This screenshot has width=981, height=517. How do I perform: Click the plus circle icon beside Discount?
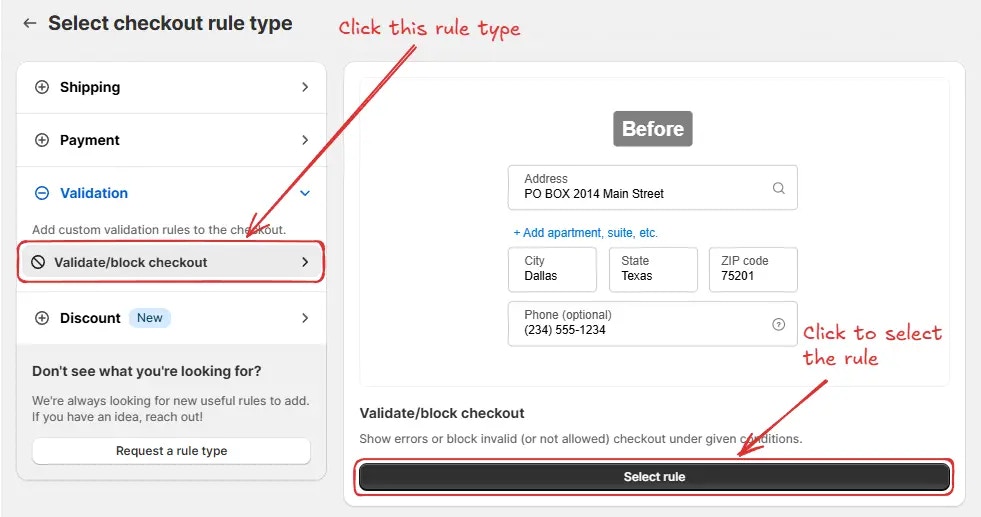(42, 318)
